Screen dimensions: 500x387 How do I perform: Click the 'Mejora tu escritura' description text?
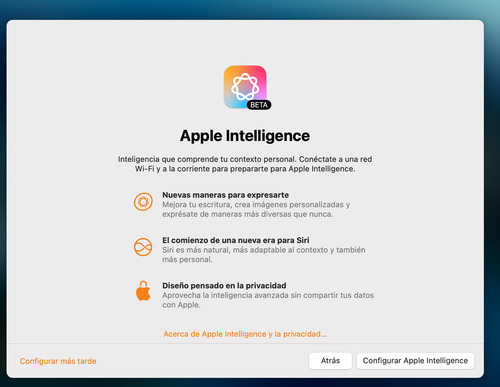[256, 209]
